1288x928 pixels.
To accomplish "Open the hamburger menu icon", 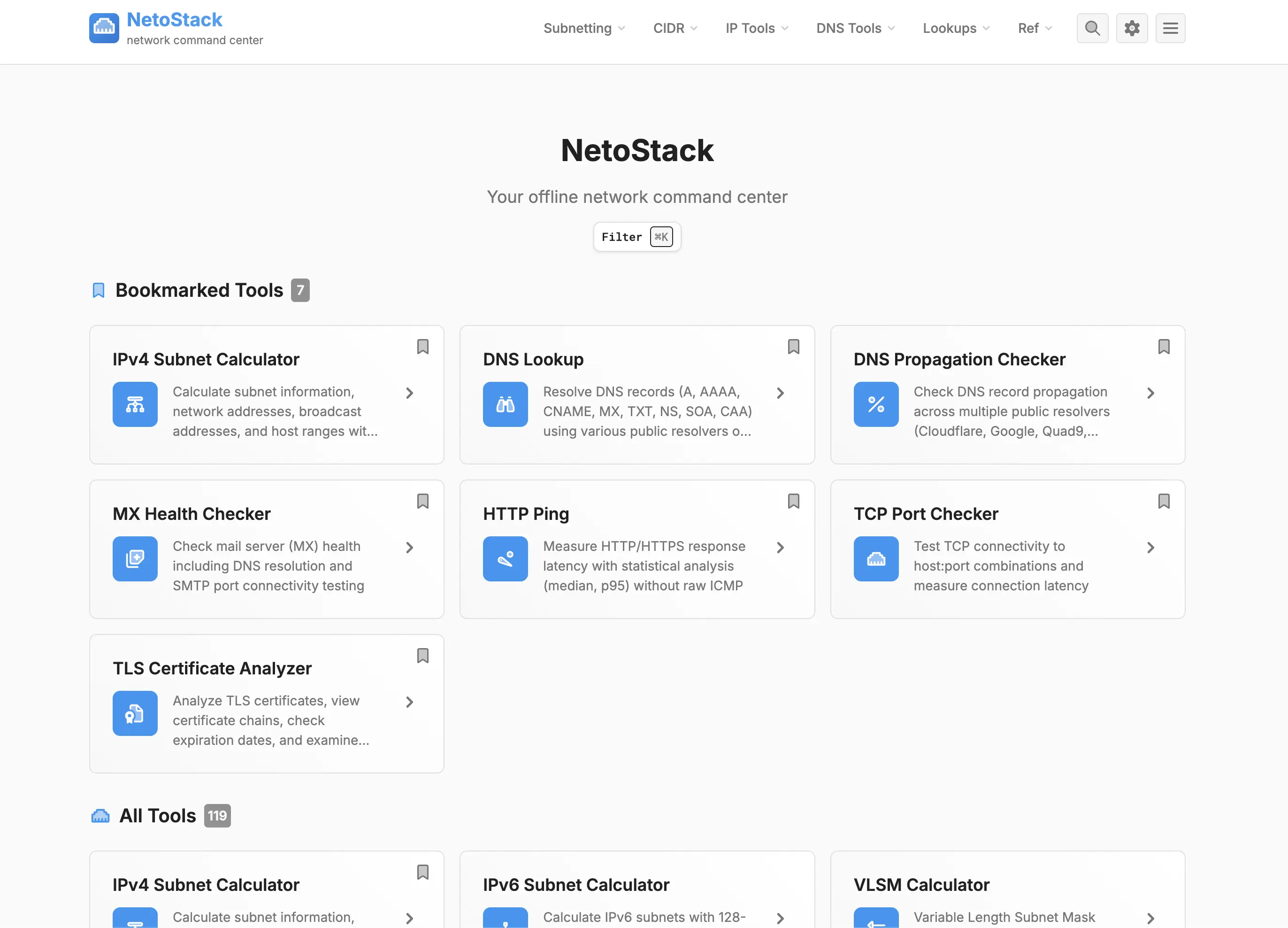I will click(x=1170, y=28).
